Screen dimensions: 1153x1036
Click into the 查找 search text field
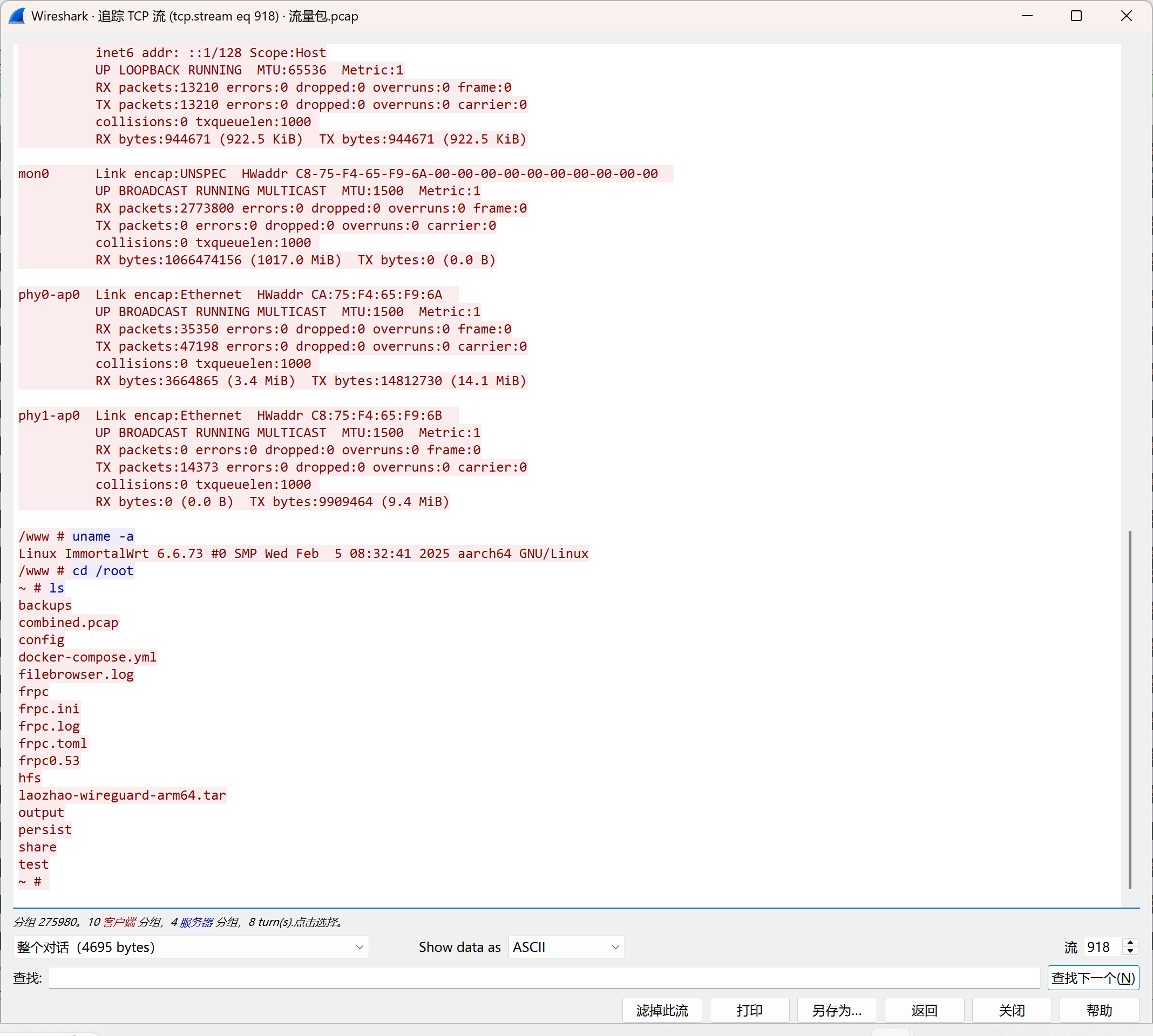pos(544,978)
